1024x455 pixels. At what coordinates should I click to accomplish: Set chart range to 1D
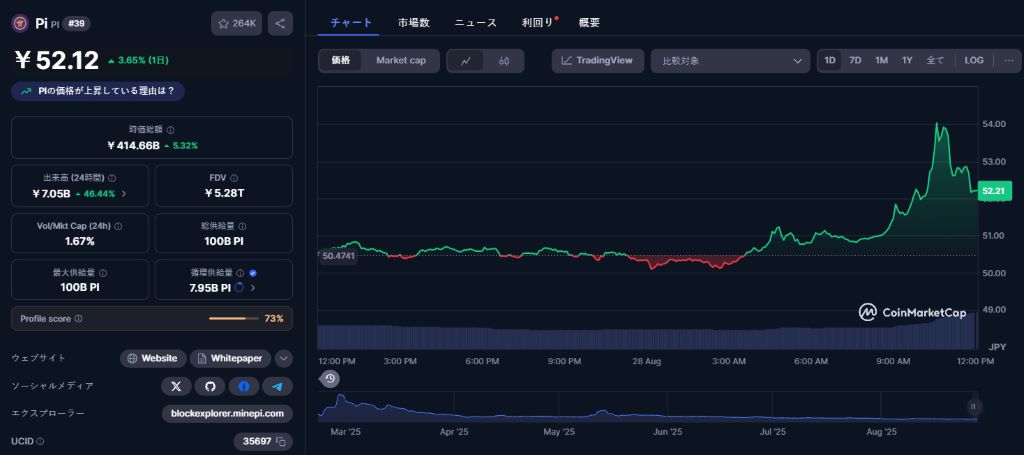[x=830, y=61]
